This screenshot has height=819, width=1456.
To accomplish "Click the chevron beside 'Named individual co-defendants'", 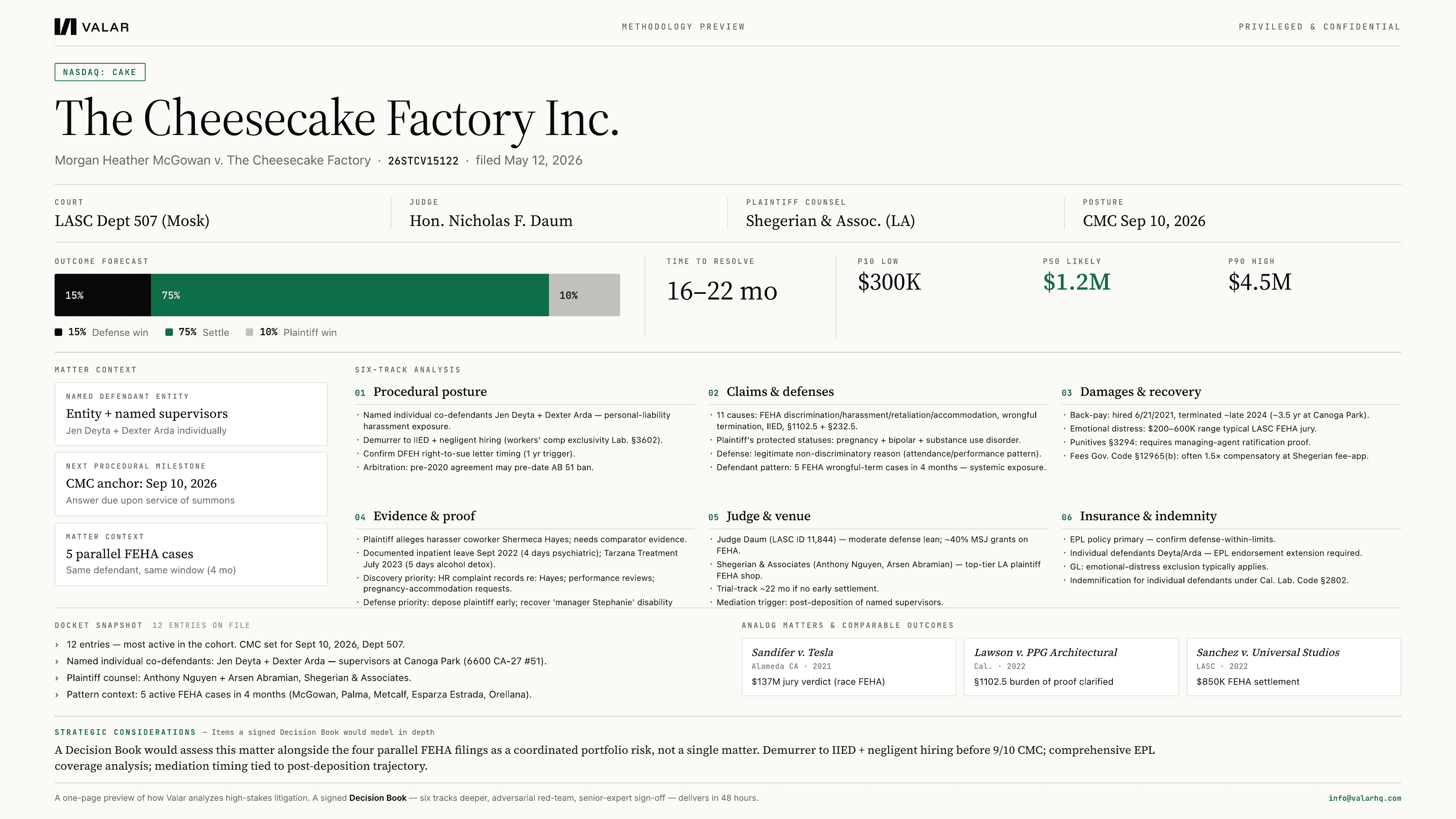I will pos(57,661).
